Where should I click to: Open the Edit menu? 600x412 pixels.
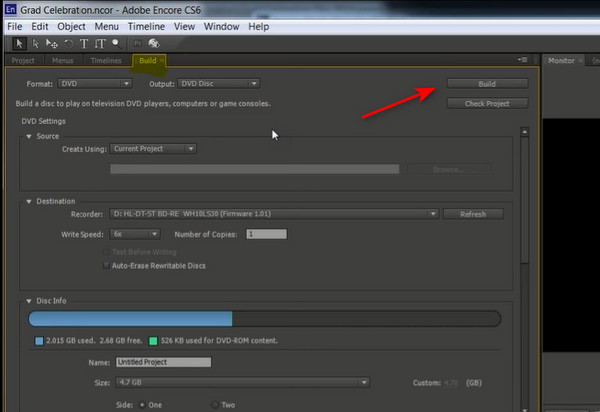(40, 26)
